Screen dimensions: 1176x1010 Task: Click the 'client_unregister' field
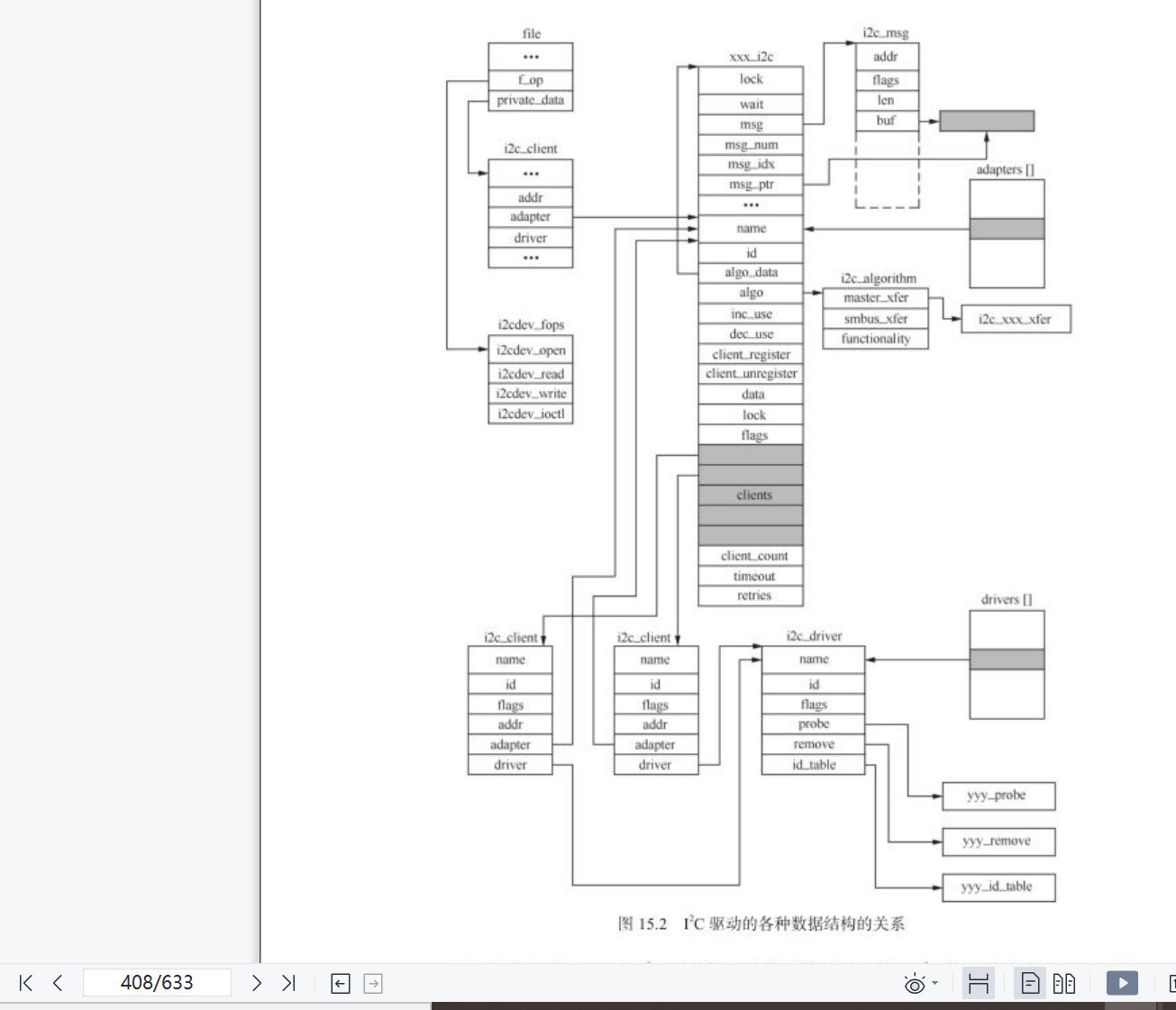click(751, 374)
